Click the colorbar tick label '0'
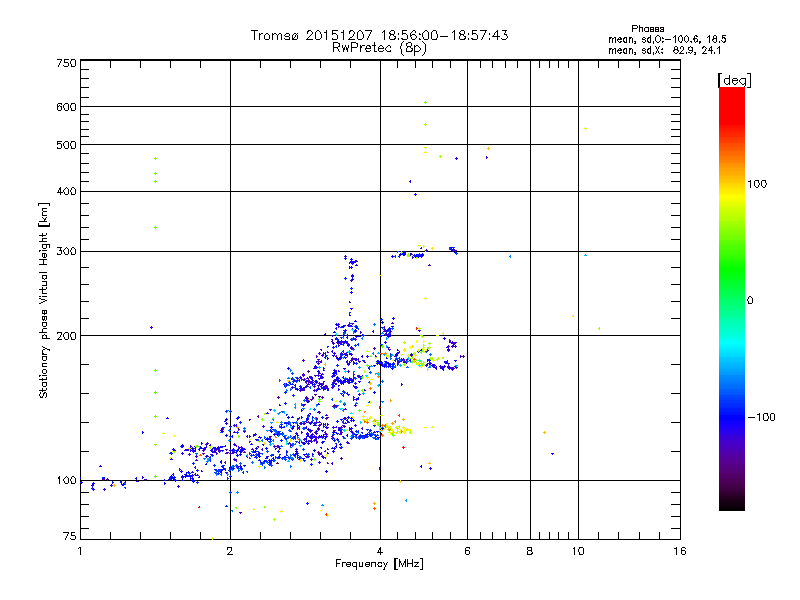Screen dimensions: 800x600 (x=750, y=301)
